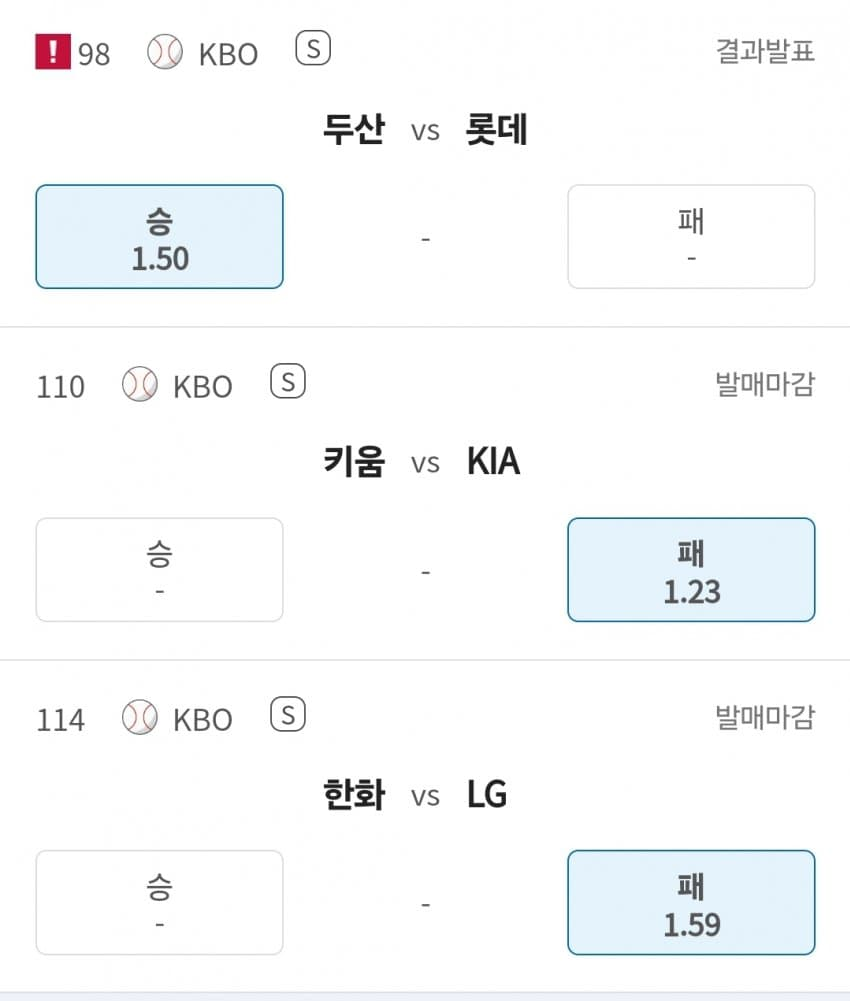
Task: Toggle the 승 1.50 bet for 두산
Action: tap(159, 237)
